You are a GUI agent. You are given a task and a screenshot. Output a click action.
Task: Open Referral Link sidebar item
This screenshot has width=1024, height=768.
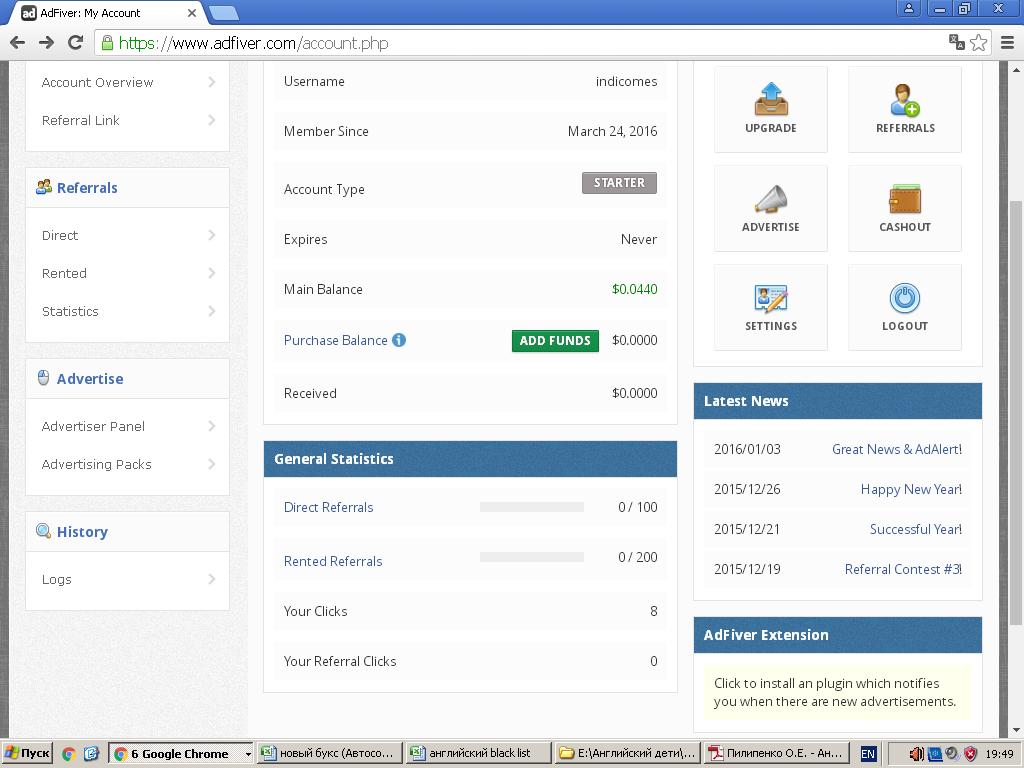click(128, 120)
